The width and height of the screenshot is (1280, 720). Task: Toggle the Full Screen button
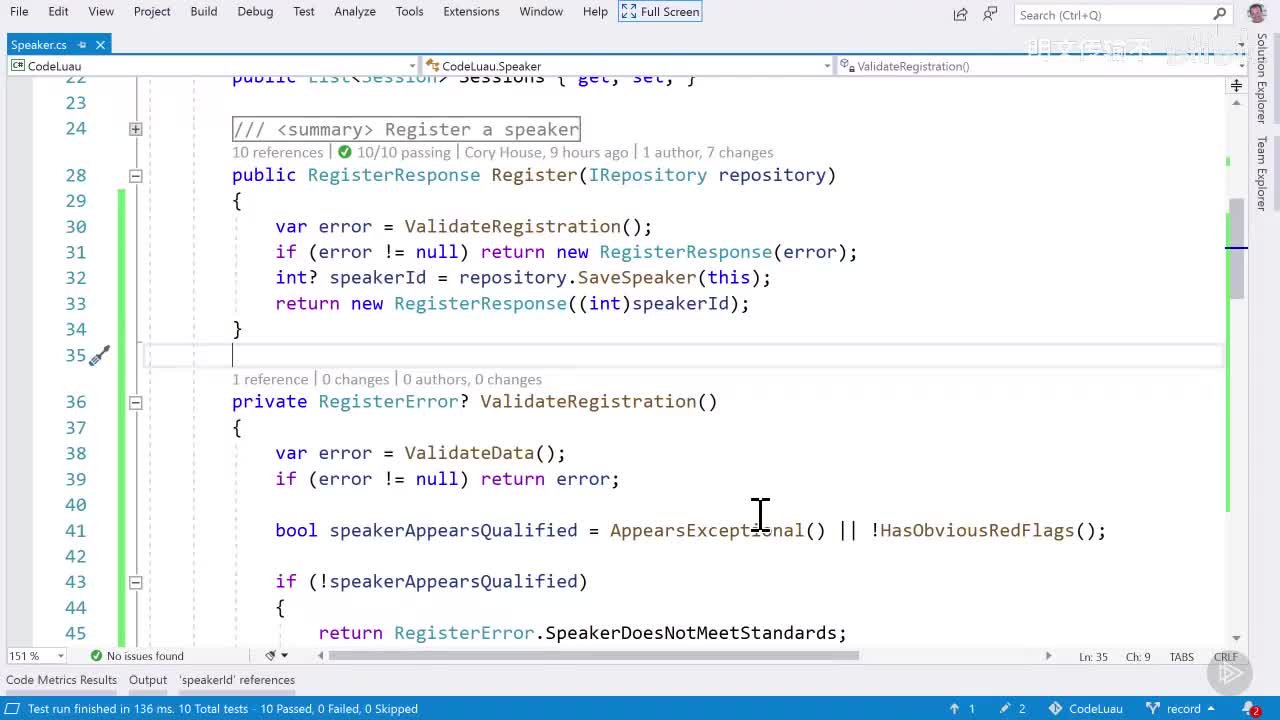coord(661,11)
